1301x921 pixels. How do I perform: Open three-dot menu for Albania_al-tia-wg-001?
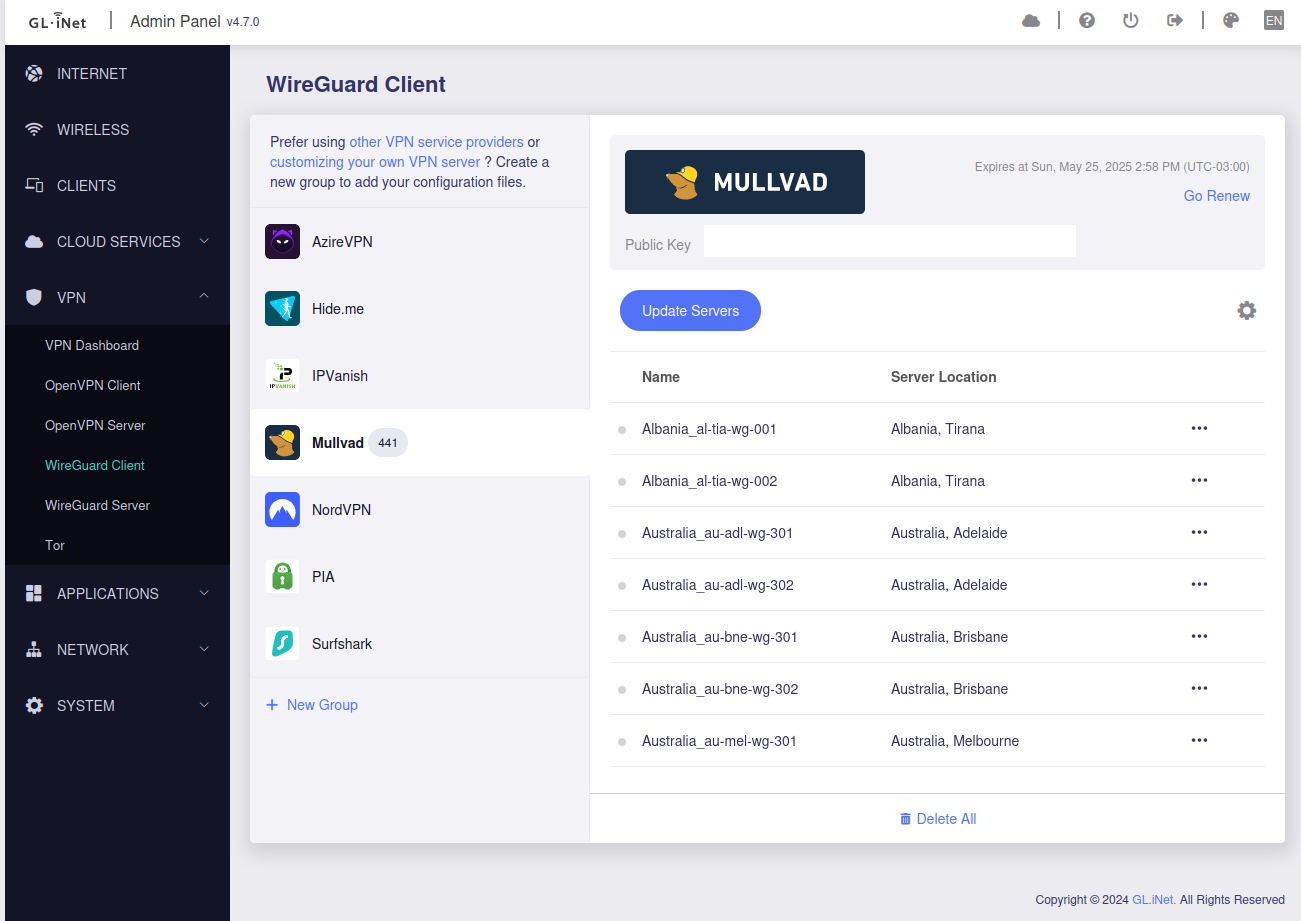(1199, 429)
